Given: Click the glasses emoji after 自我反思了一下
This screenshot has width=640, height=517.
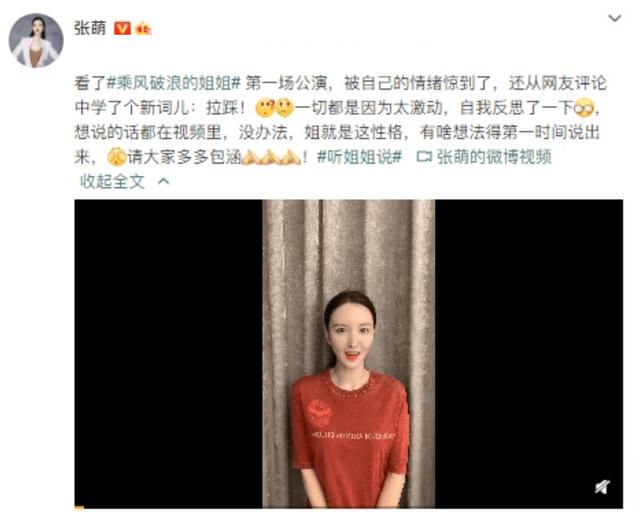Looking at the screenshot, I should [x=584, y=108].
